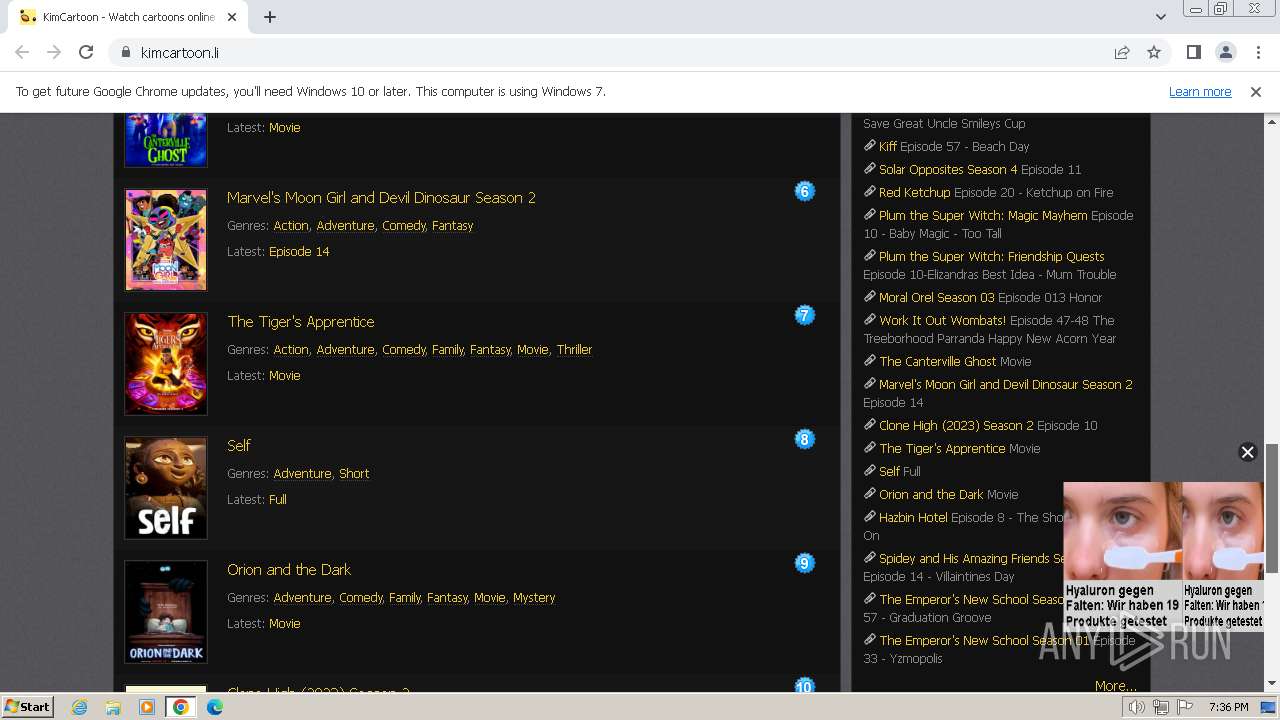The height and width of the screenshot is (720, 1280).
Task: Open The Canterville Ghost sidebar link
Action: [938, 361]
